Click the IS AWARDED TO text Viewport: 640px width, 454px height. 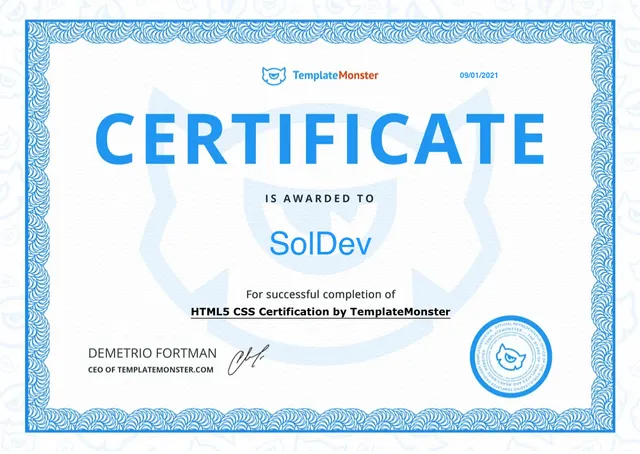(320, 199)
